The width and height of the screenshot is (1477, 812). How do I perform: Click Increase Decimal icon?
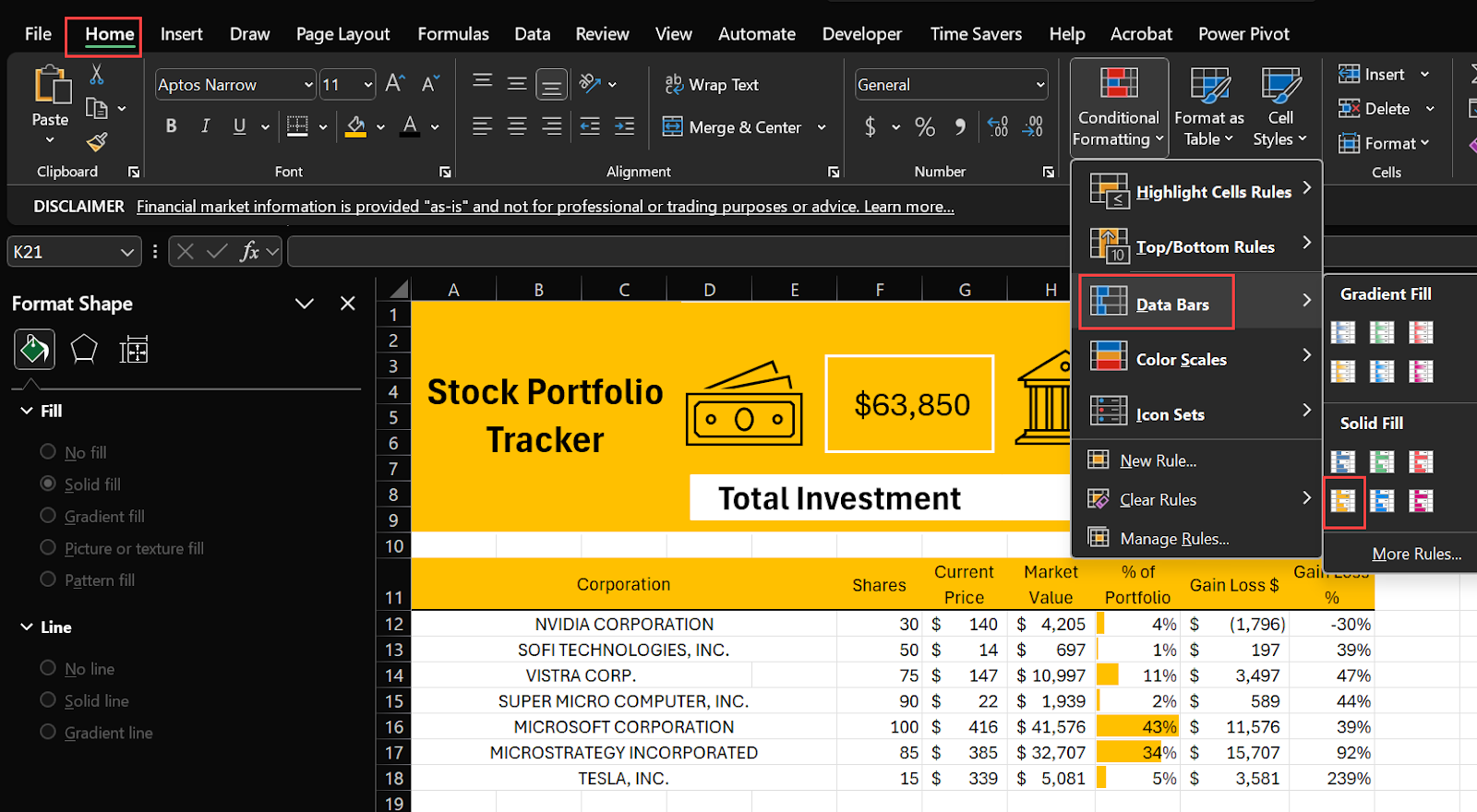click(998, 126)
